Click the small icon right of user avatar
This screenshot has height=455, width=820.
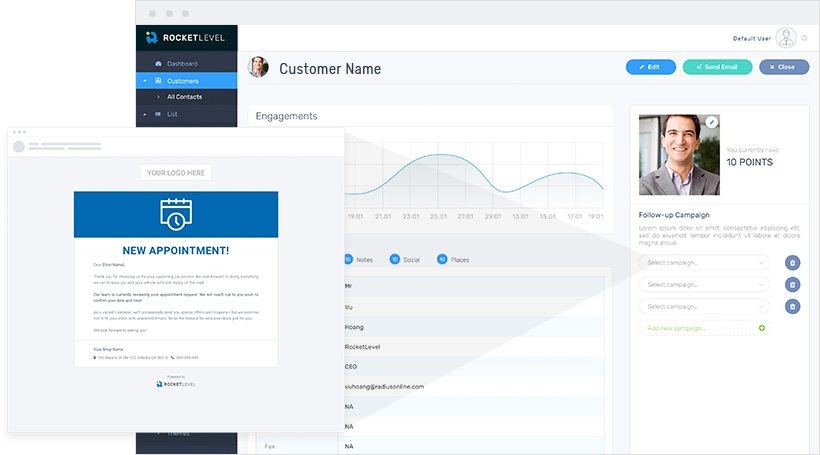pyautogui.click(x=804, y=38)
